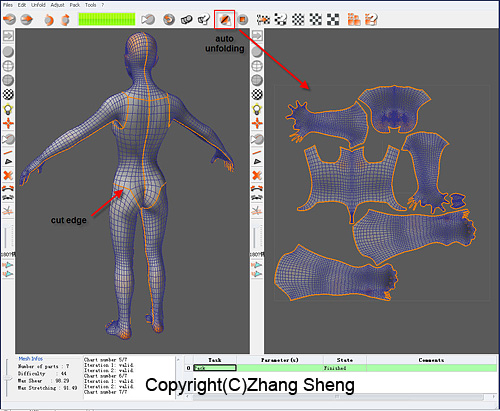The width and height of the screenshot is (500, 411).
Task: Click the task table horizontal scrollbar
Action: tap(338, 397)
